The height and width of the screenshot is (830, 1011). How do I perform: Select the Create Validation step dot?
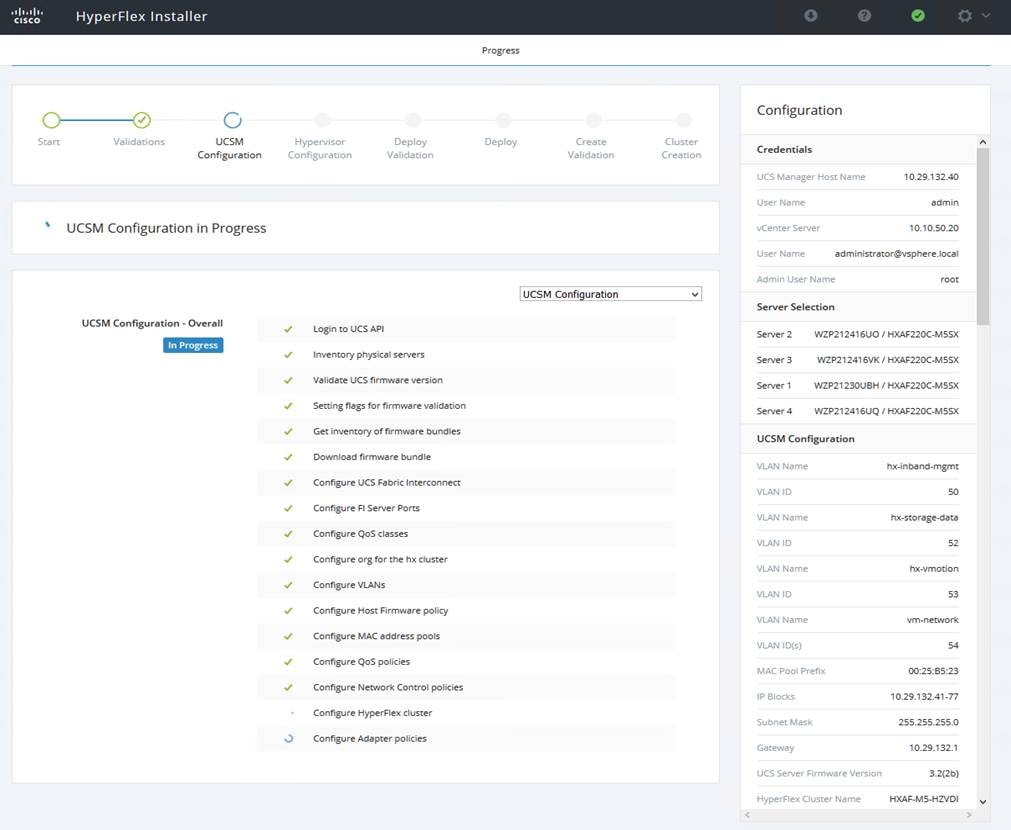(593, 120)
